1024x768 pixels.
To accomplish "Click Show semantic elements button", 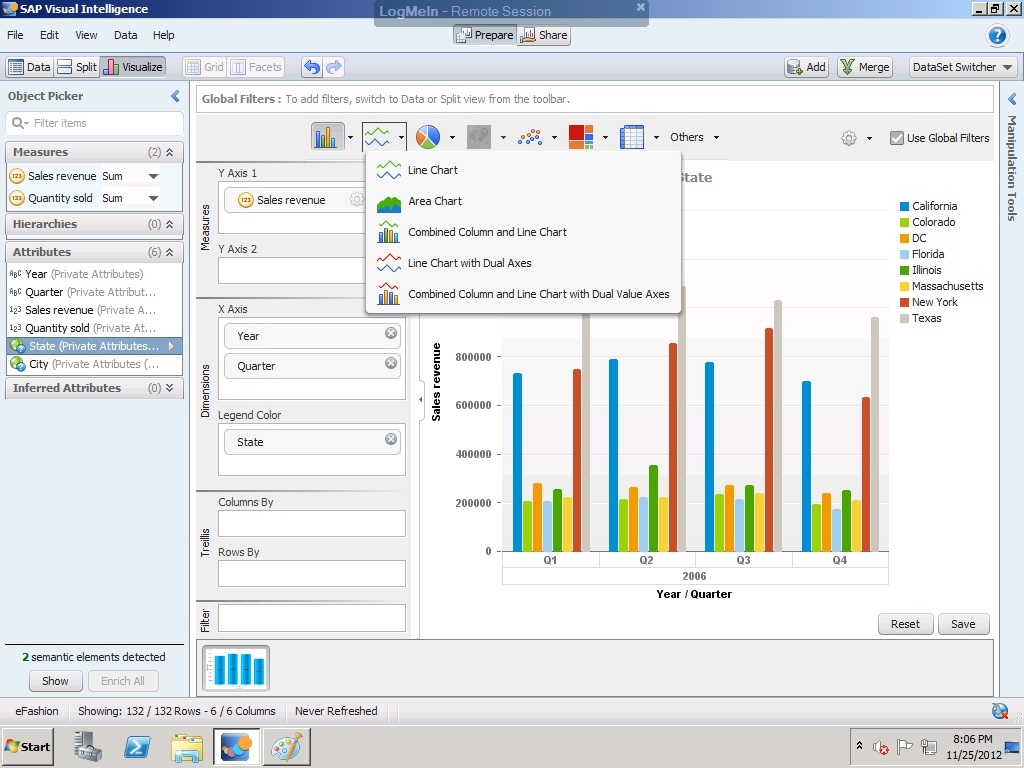I will pyautogui.click(x=56, y=680).
